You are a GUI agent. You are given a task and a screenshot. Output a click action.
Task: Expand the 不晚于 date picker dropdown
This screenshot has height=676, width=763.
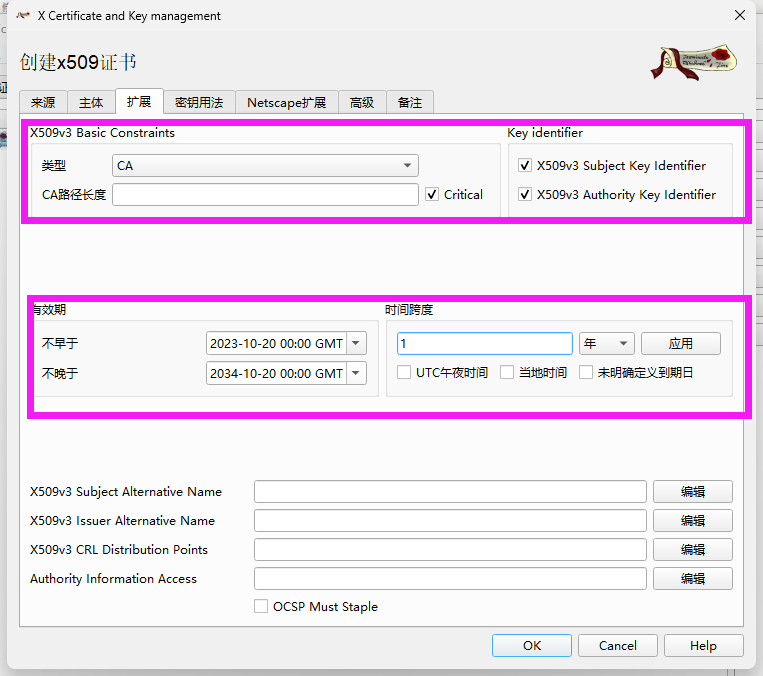pos(357,374)
